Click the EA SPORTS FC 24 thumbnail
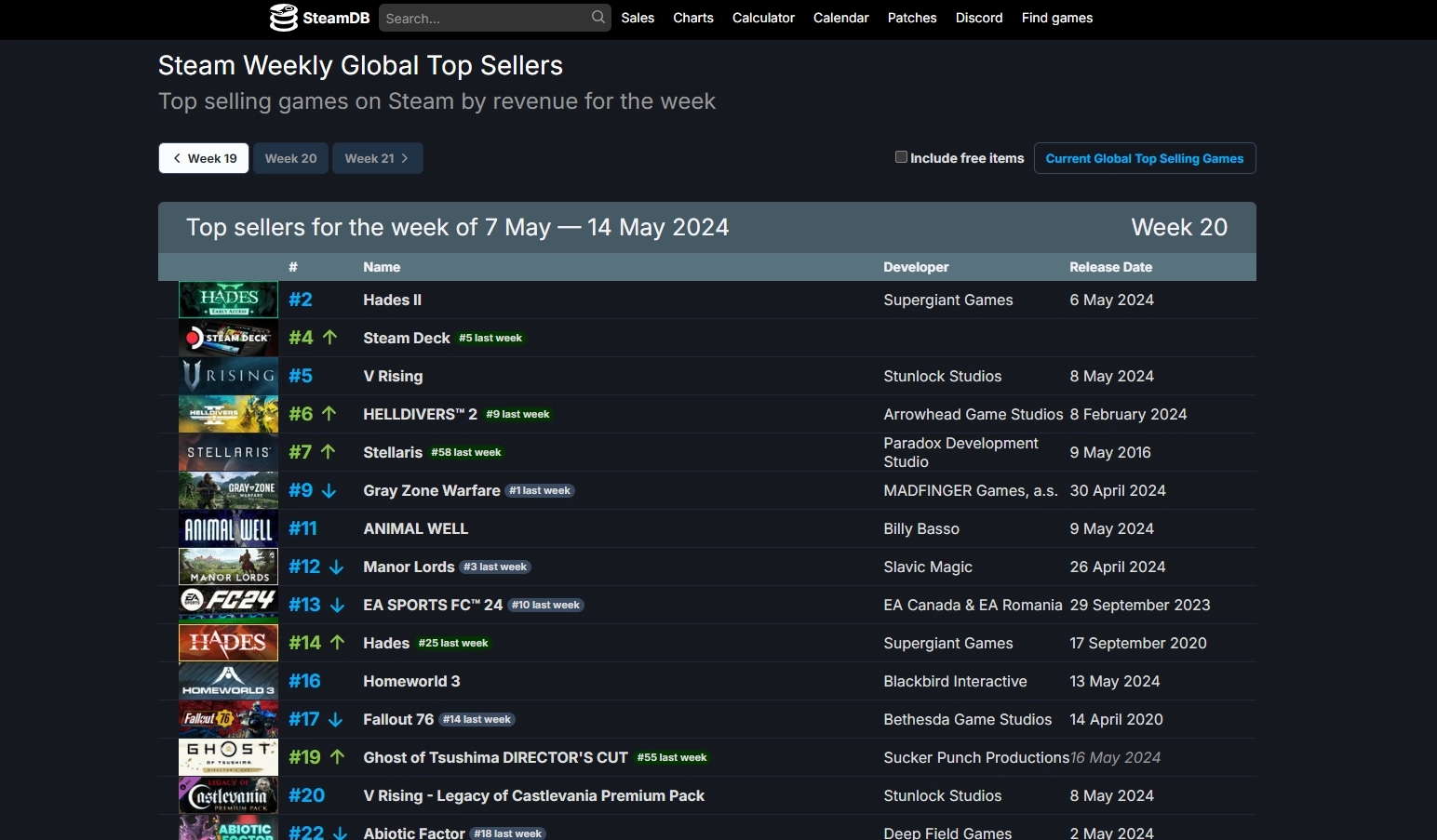Image resolution: width=1437 pixels, height=840 pixels. [x=228, y=605]
